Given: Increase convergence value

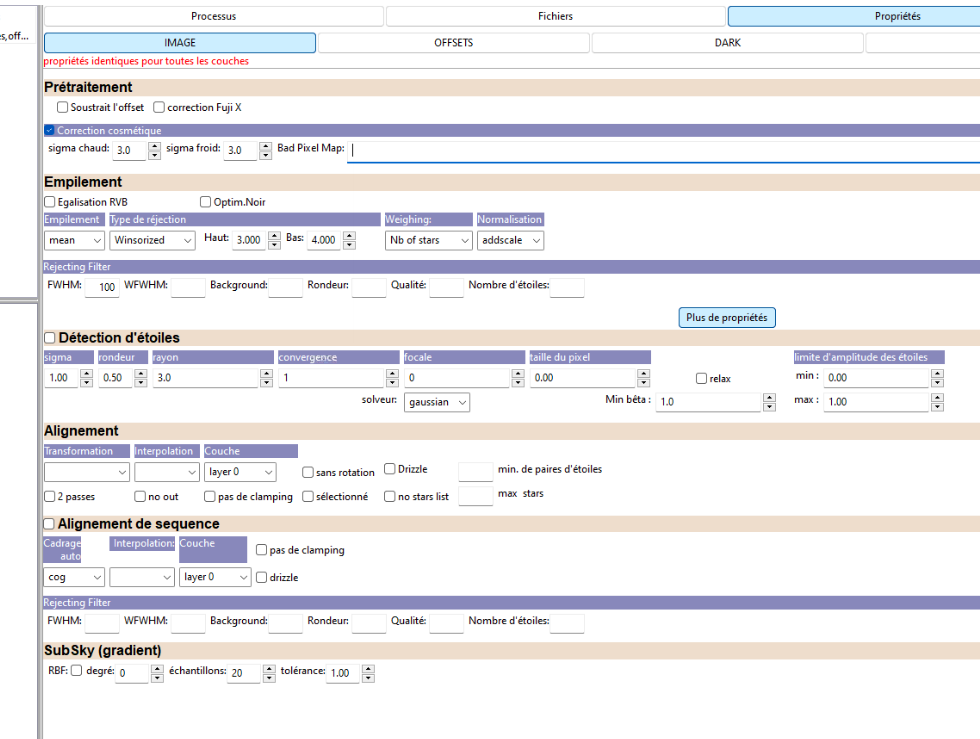Looking at the screenshot, I should 392,373.
